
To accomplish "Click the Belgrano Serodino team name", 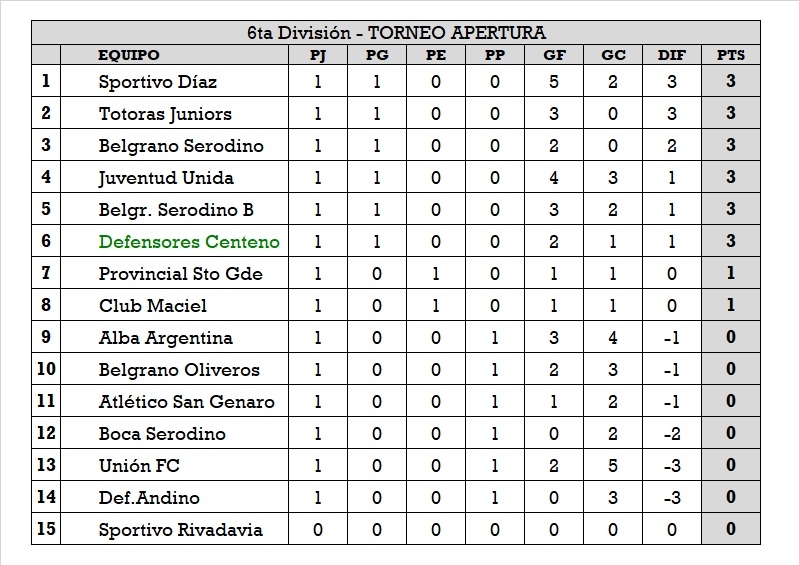I will point(181,146).
